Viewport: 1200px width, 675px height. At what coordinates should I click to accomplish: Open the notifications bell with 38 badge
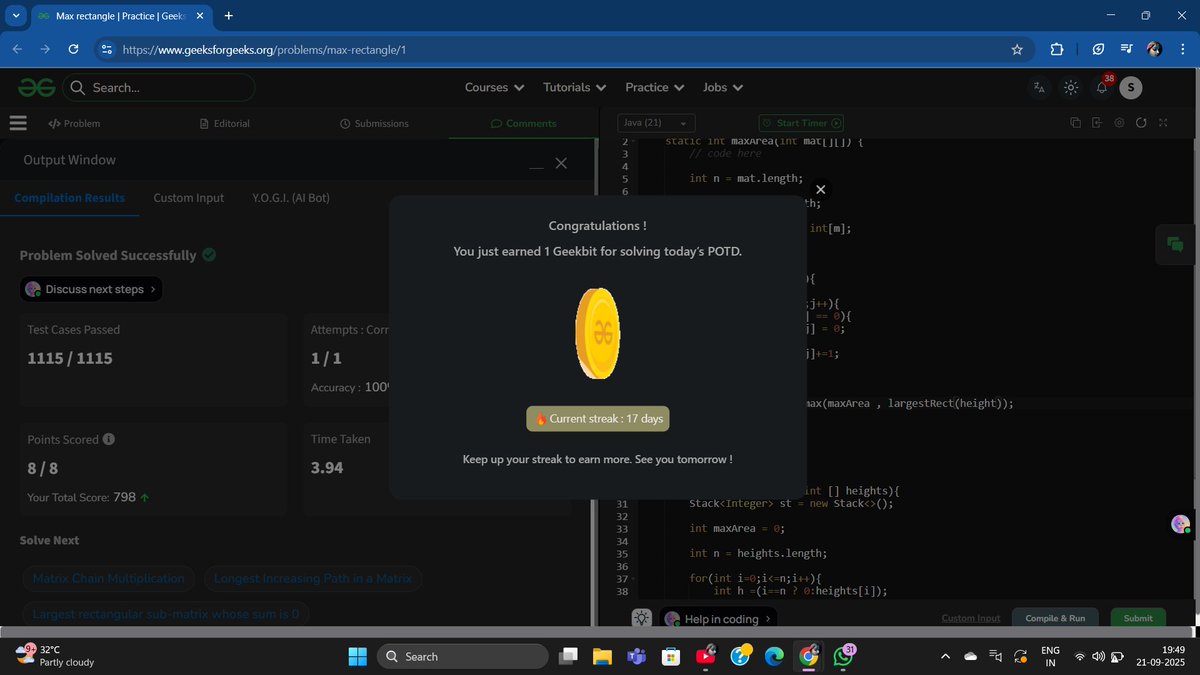(1102, 87)
